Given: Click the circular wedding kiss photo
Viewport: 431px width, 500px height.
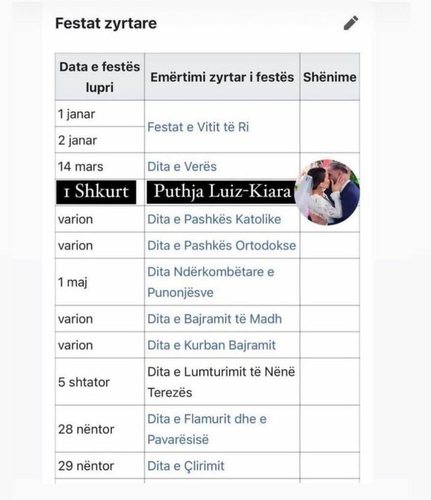Looking at the screenshot, I should [x=327, y=192].
